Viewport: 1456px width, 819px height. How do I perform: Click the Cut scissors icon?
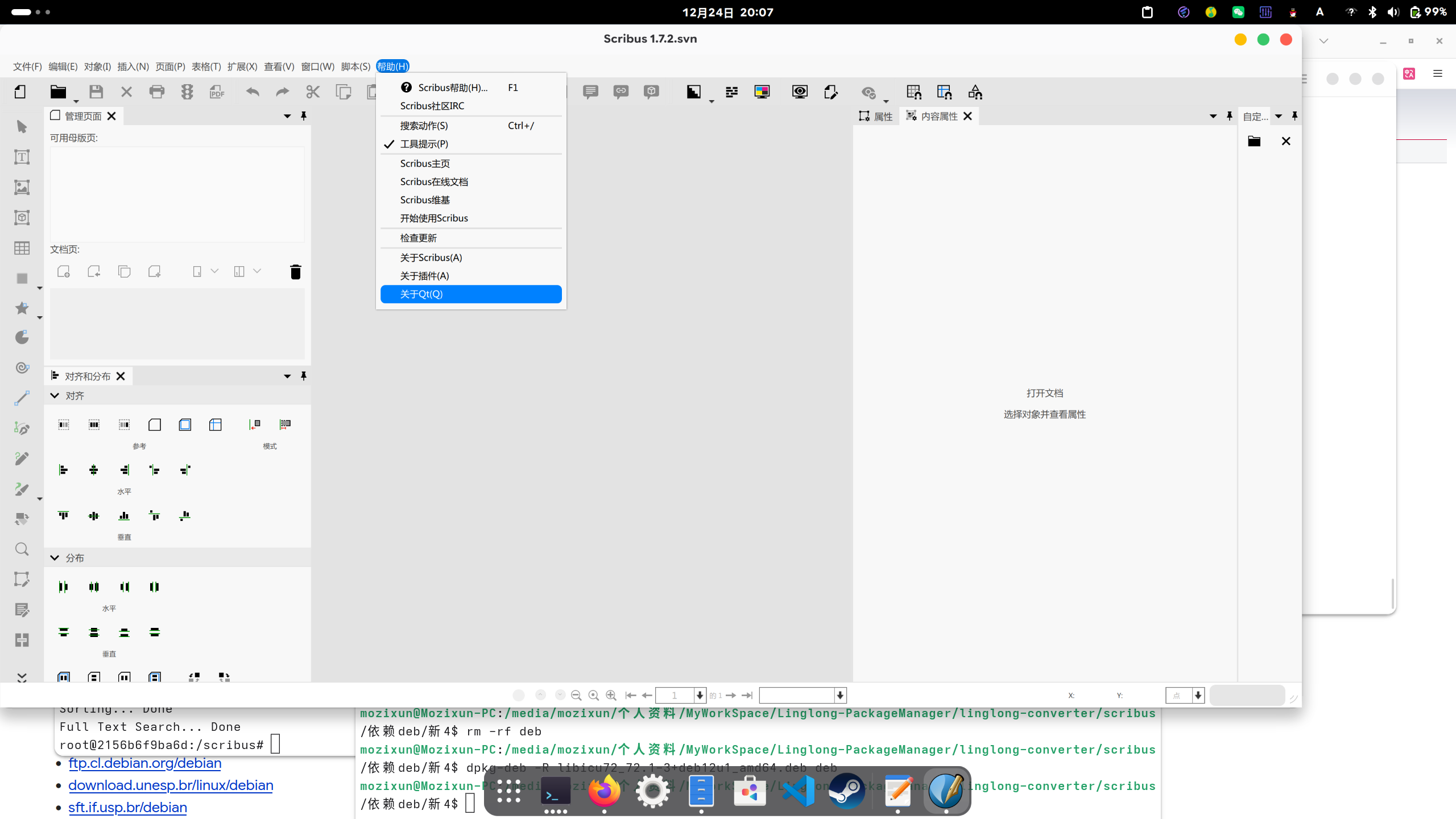click(313, 92)
